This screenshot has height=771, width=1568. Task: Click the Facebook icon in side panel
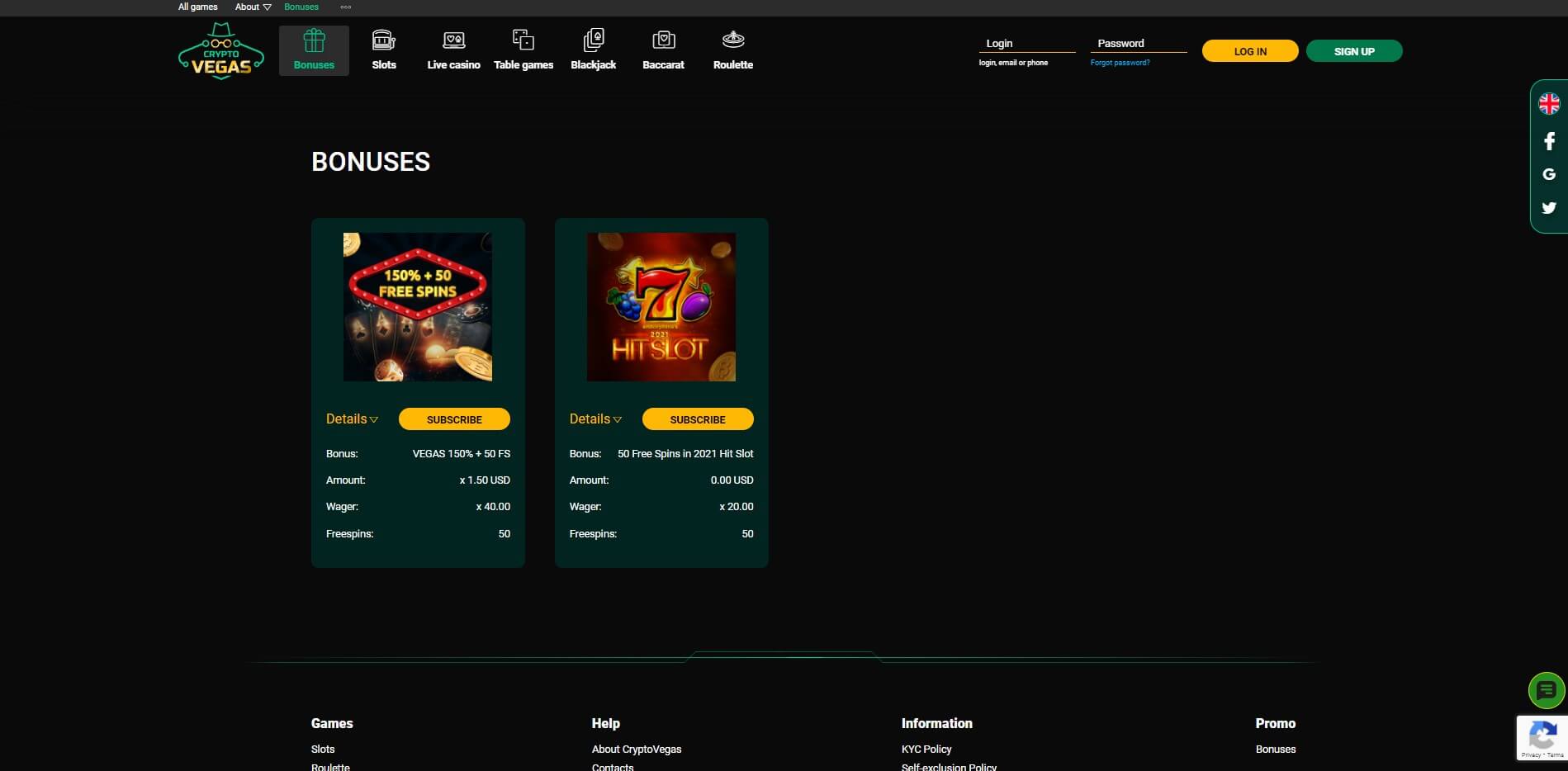1549,141
